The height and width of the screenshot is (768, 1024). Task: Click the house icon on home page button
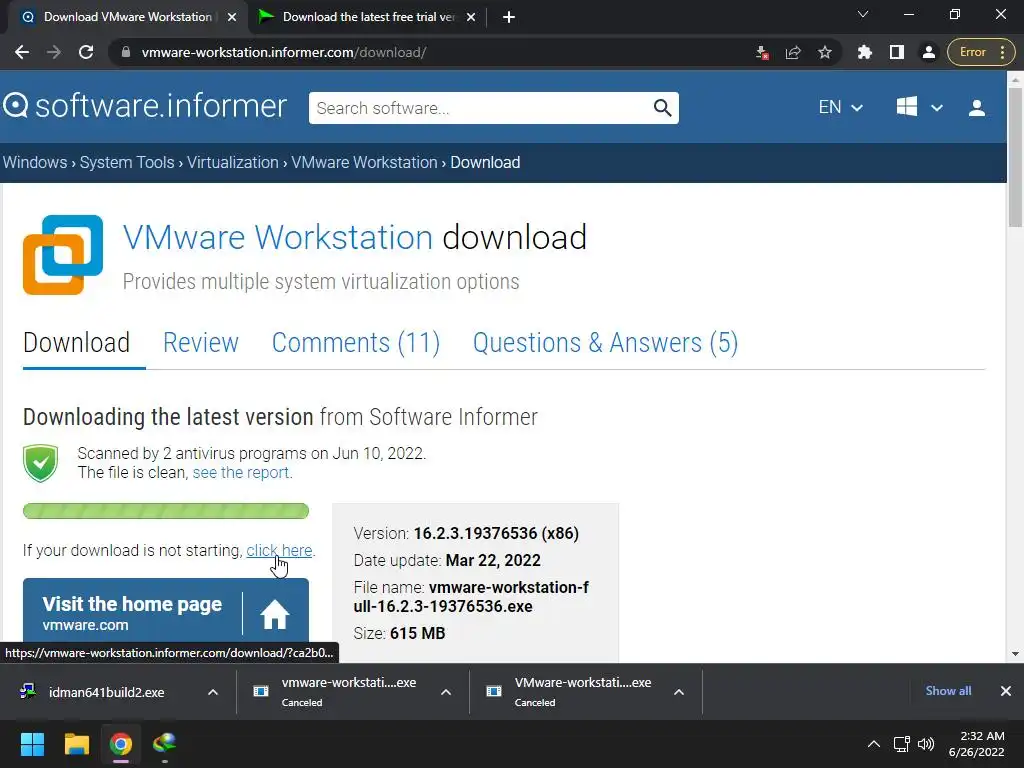point(274,614)
